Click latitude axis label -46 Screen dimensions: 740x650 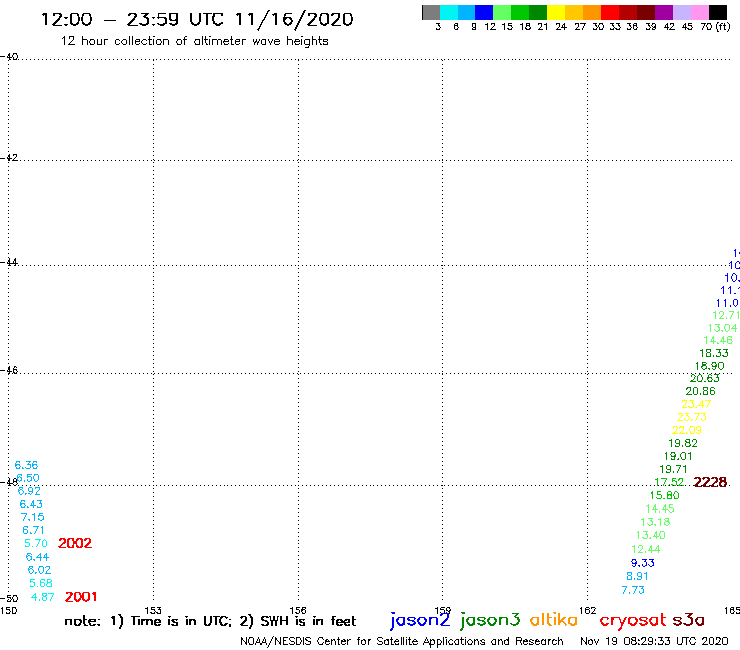[9, 371]
